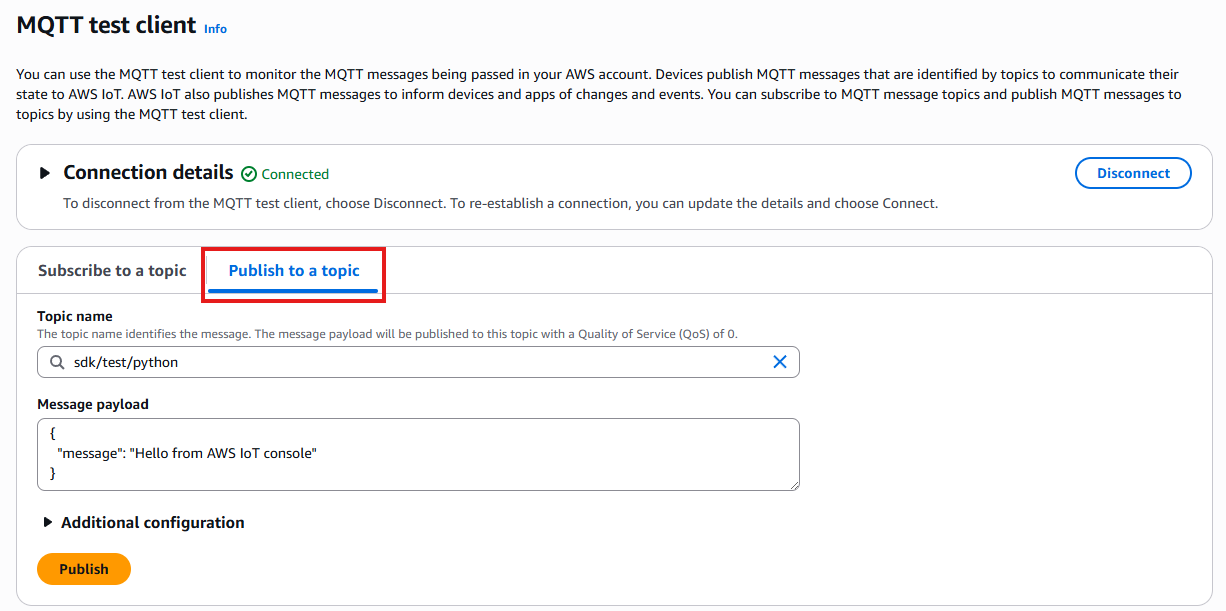Grab the payload box resize handle
The image size is (1226, 611).
pos(793,485)
